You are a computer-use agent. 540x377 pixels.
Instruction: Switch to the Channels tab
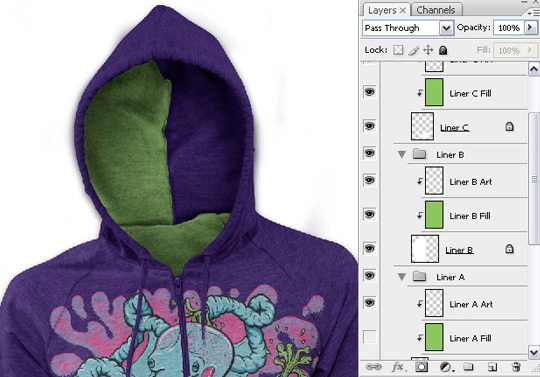point(436,10)
